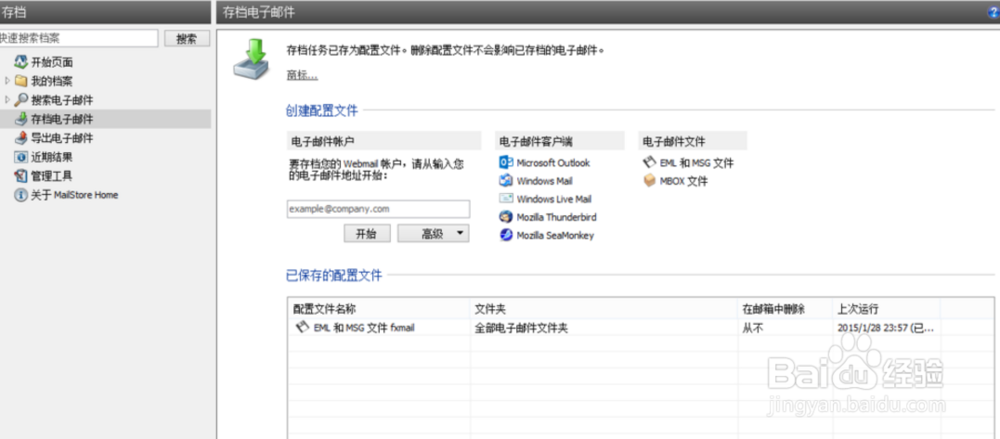Select 近期结果 in sidebar
This screenshot has height=439, width=1000.
[52, 157]
